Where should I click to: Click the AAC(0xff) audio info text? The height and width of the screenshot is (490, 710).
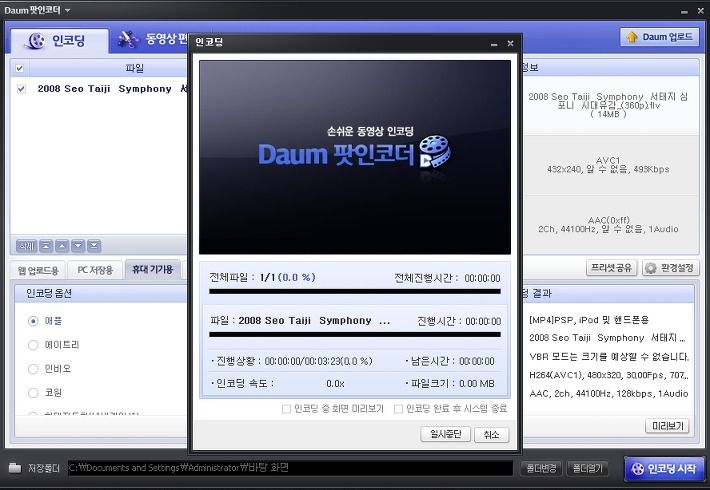coord(608,225)
